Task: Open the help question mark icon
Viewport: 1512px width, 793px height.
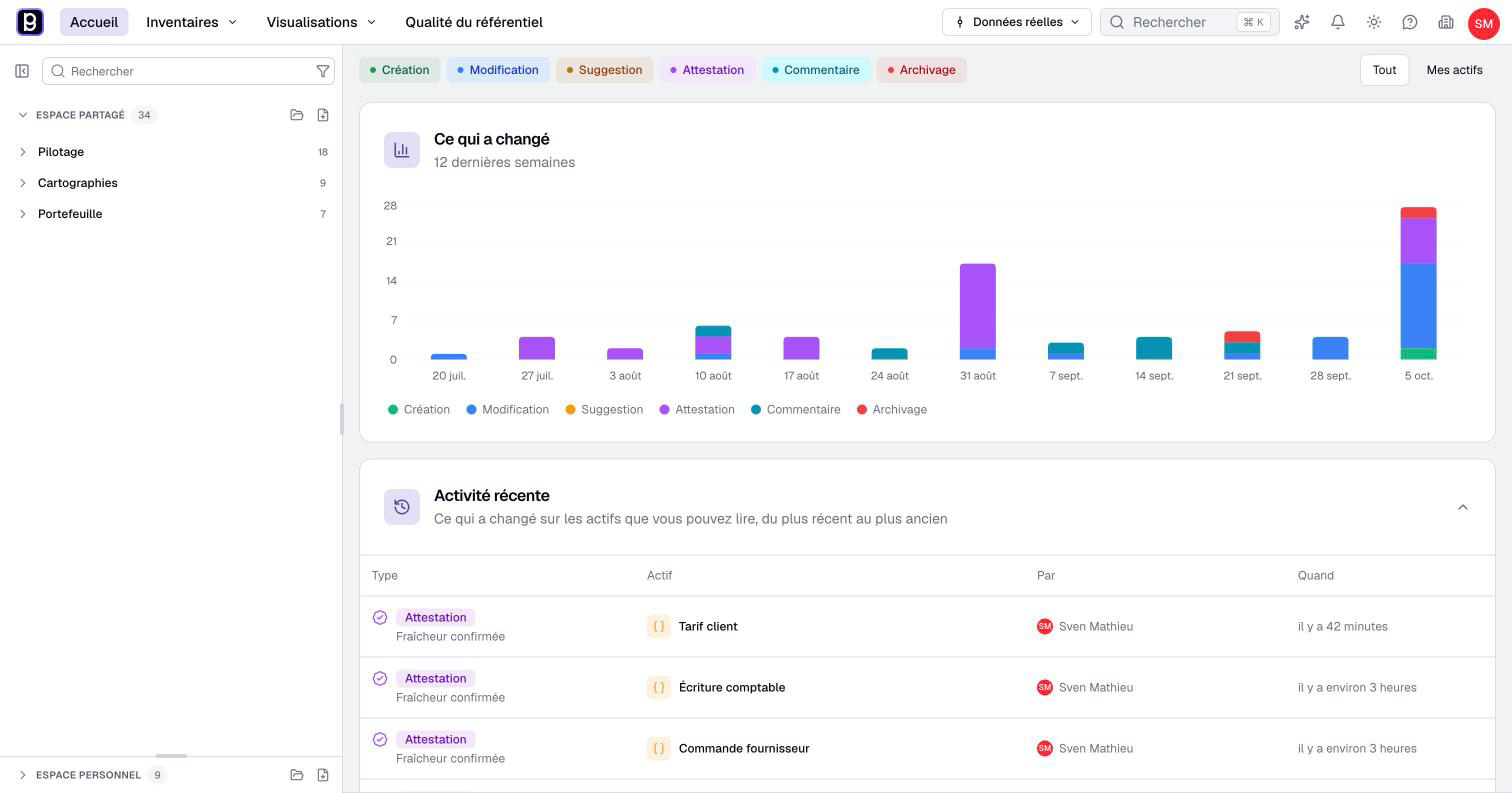Action: (1410, 22)
